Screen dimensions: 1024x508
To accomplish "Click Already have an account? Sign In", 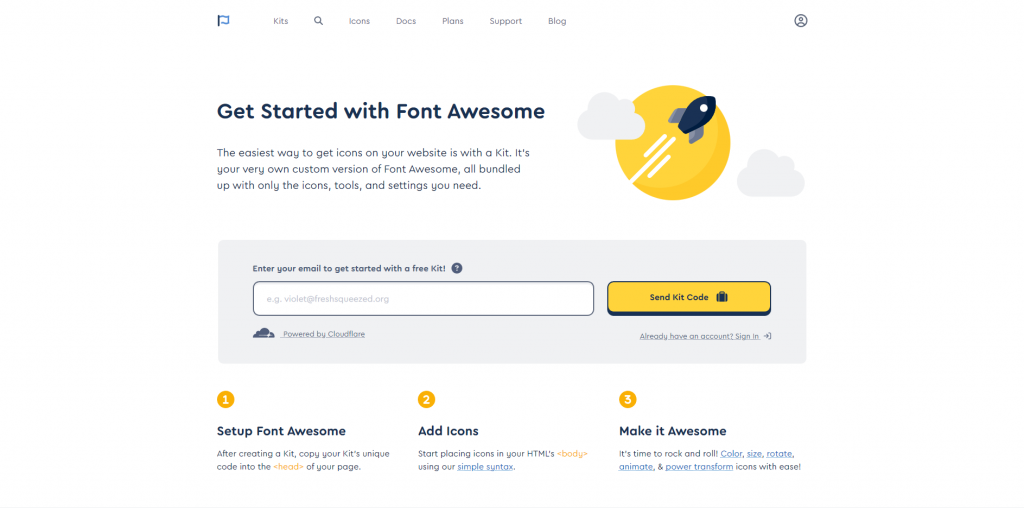I will [699, 336].
